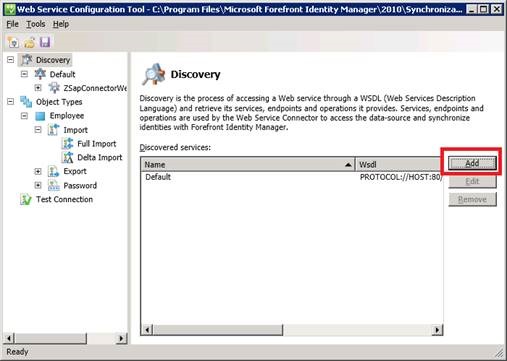Click the Open folder toolbar icon
The image size is (507, 361).
pos(30,42)
